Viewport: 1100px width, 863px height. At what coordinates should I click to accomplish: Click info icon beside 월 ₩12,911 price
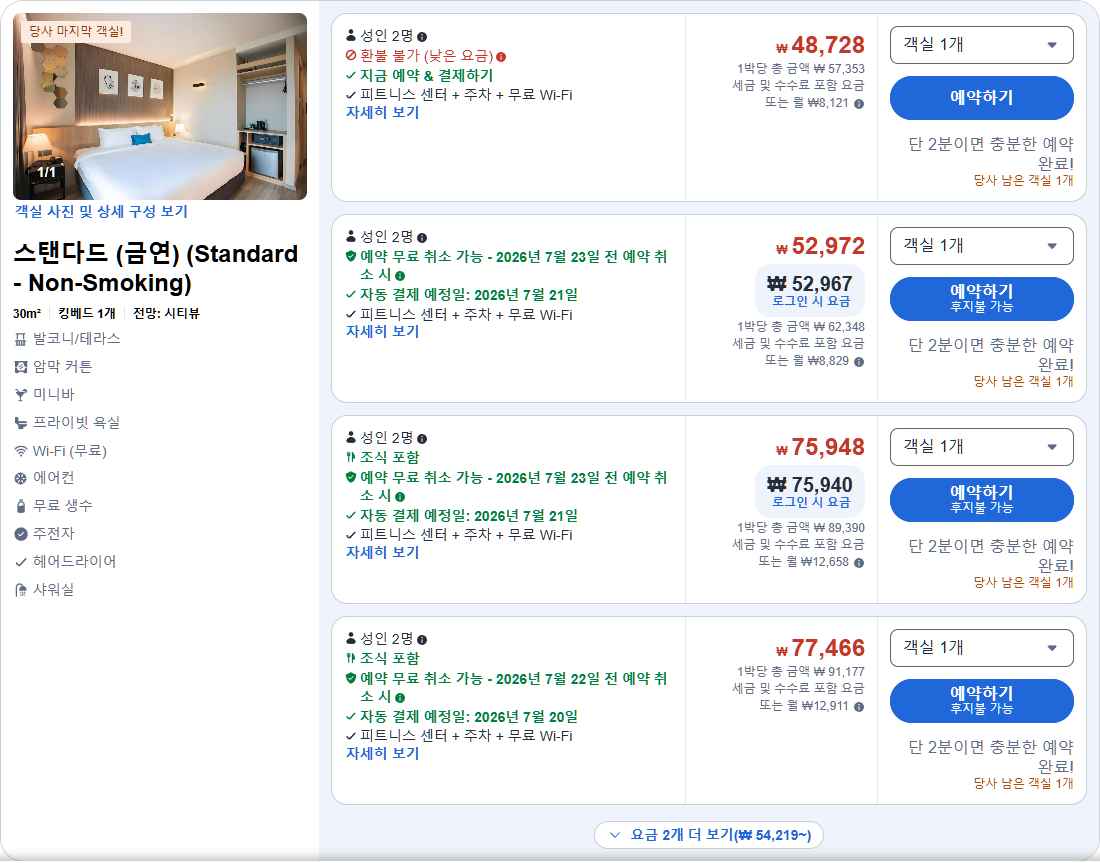[859, 707]
